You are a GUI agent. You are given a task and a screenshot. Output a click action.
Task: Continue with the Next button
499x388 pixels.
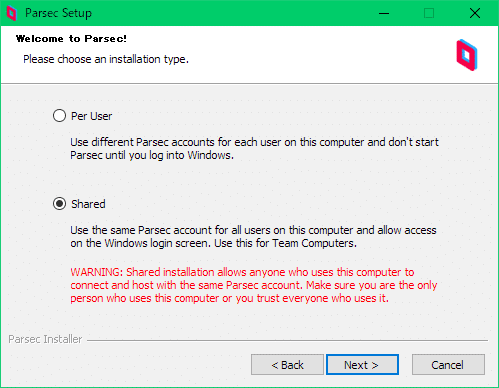click(362, 365)
